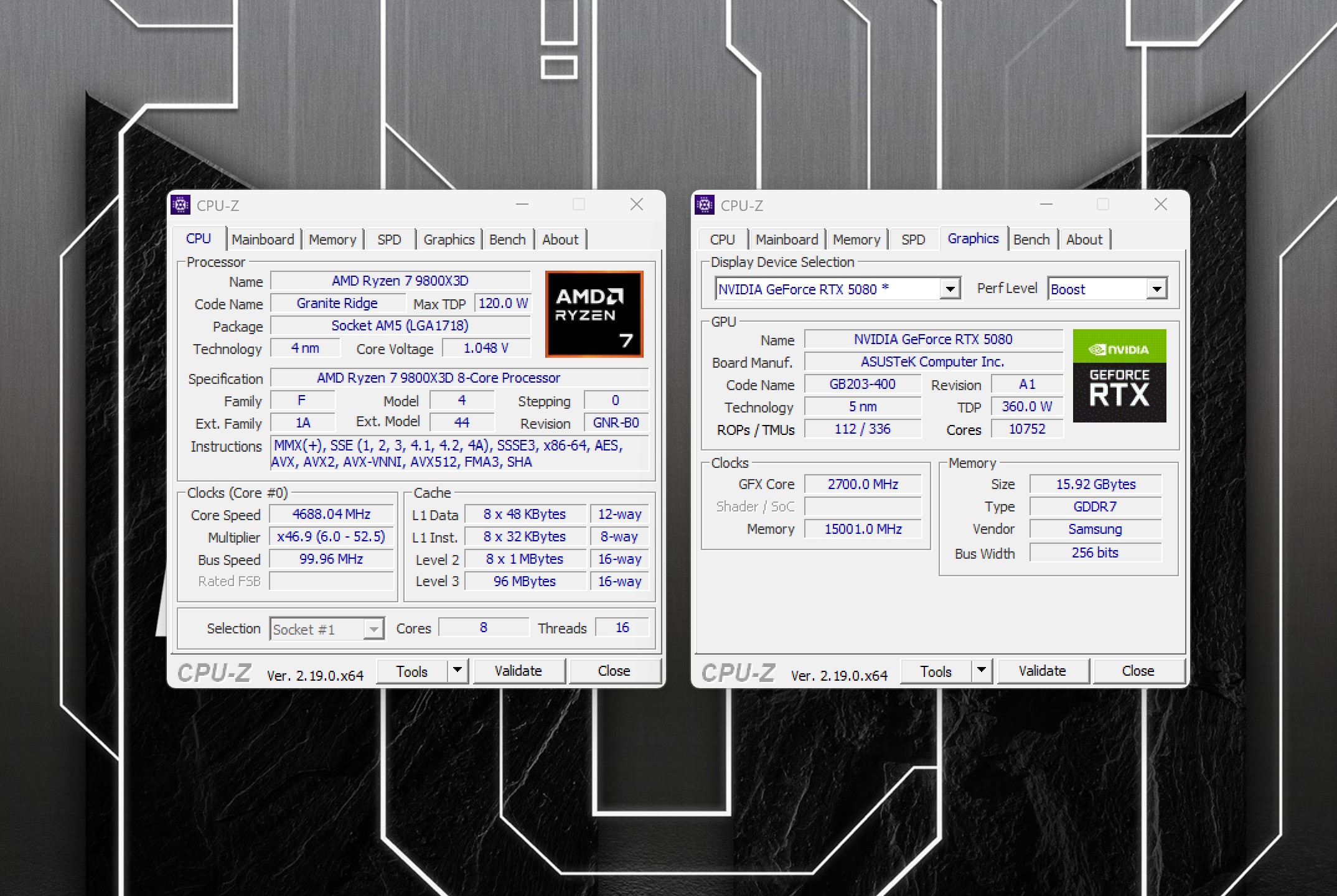Click Multiplier value x46.9
The image size is (1337, 896).
(x=331, y=537)
